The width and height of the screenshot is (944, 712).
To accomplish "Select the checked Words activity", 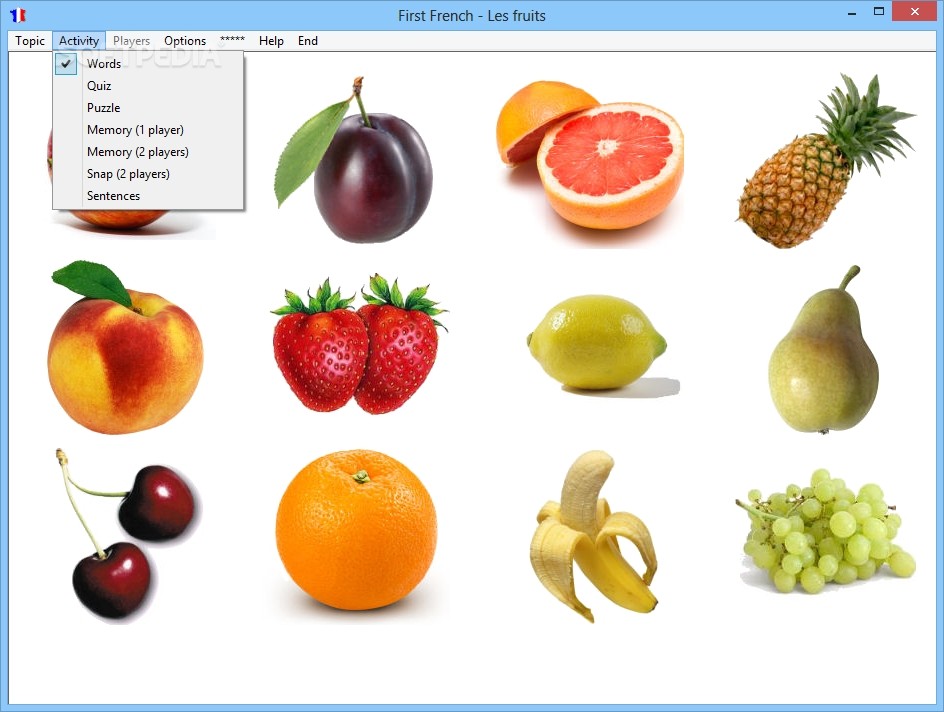I will [148, 64].
